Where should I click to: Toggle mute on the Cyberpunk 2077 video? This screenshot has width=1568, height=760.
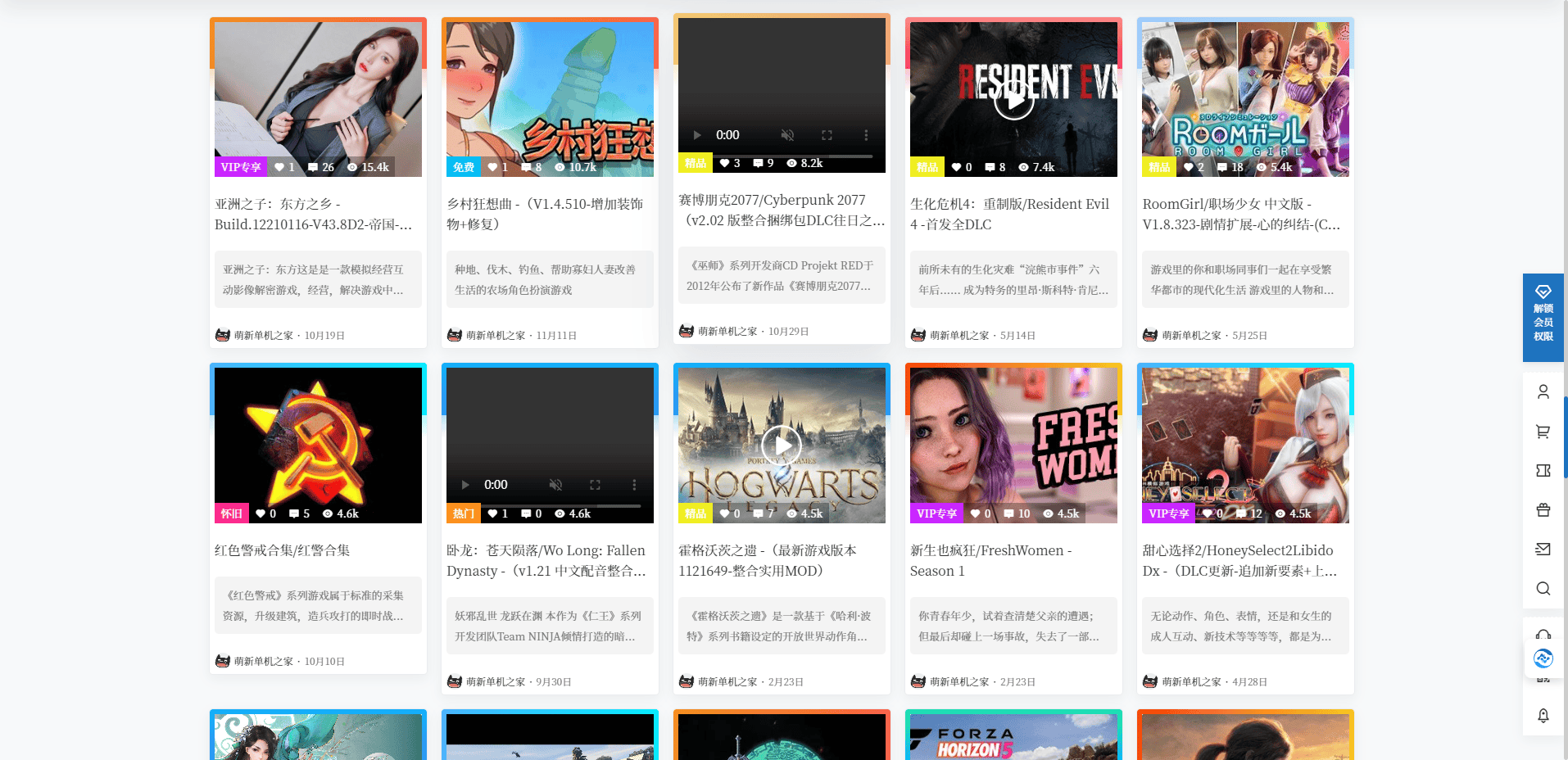click(x=787, y=135)
